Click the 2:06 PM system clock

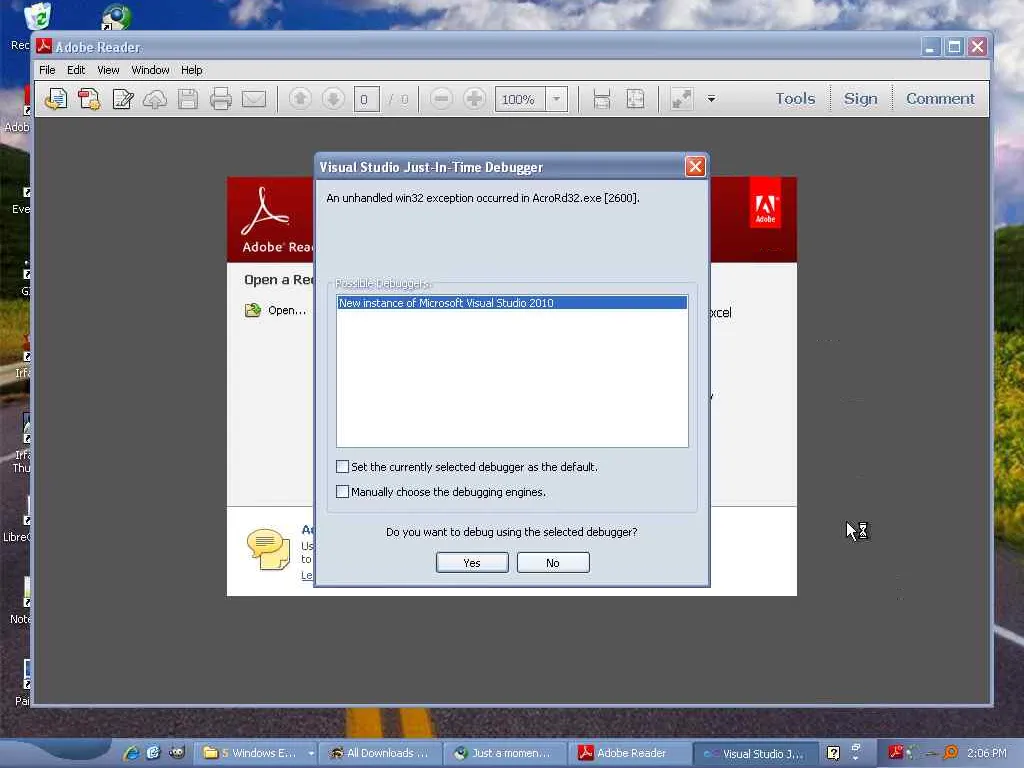click(x=986, y=753)
